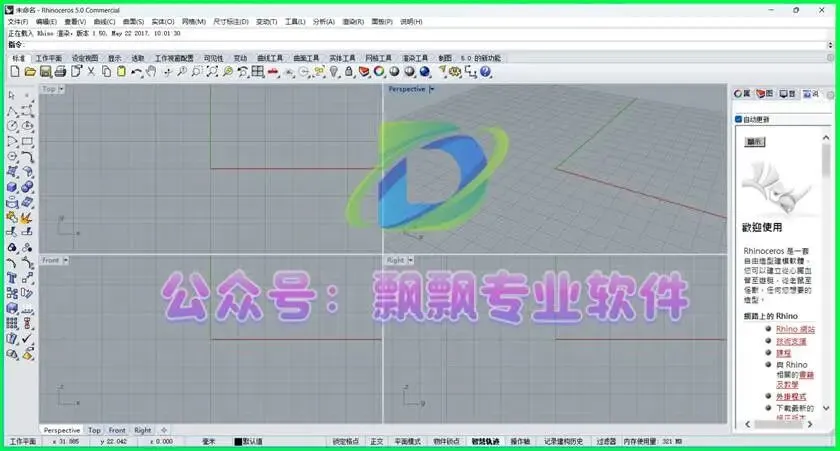This screenshot has width=840, height=451.
Task: Select the Zoom Window magnifier icon
Action: pos(197,71)
